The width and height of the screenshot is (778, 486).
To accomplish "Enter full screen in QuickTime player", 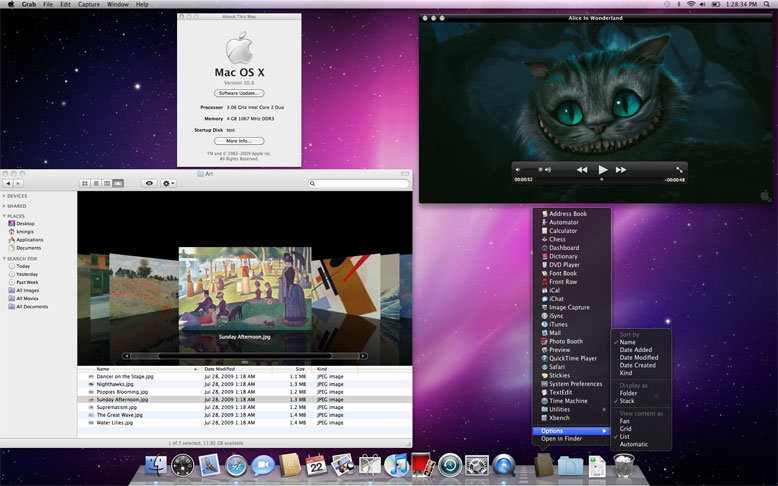I will [679, 170].
